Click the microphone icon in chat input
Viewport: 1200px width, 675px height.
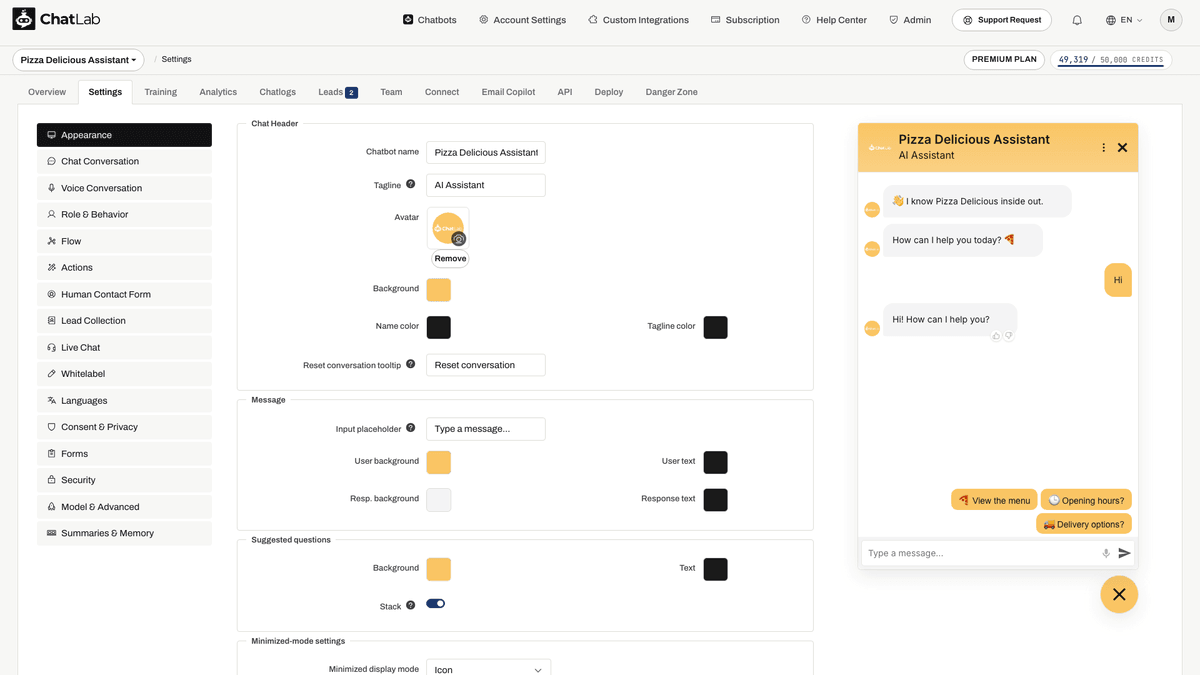tap(1106, 553)
